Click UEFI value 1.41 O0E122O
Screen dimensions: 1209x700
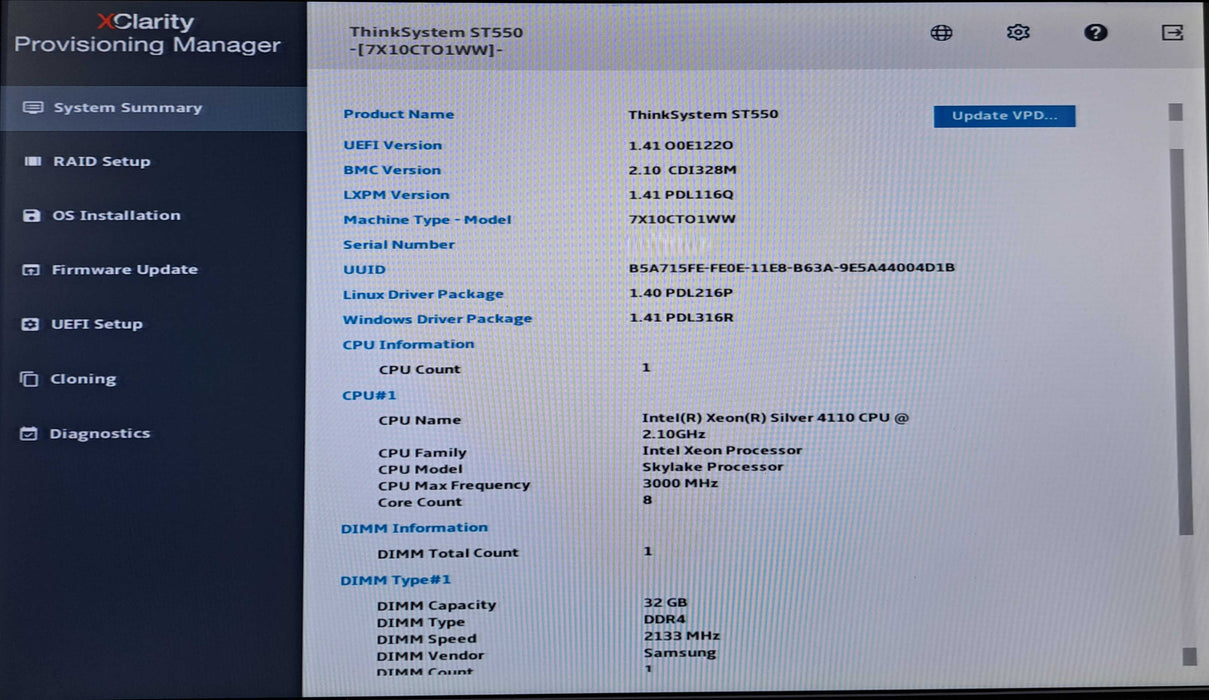tap(681, 145)
